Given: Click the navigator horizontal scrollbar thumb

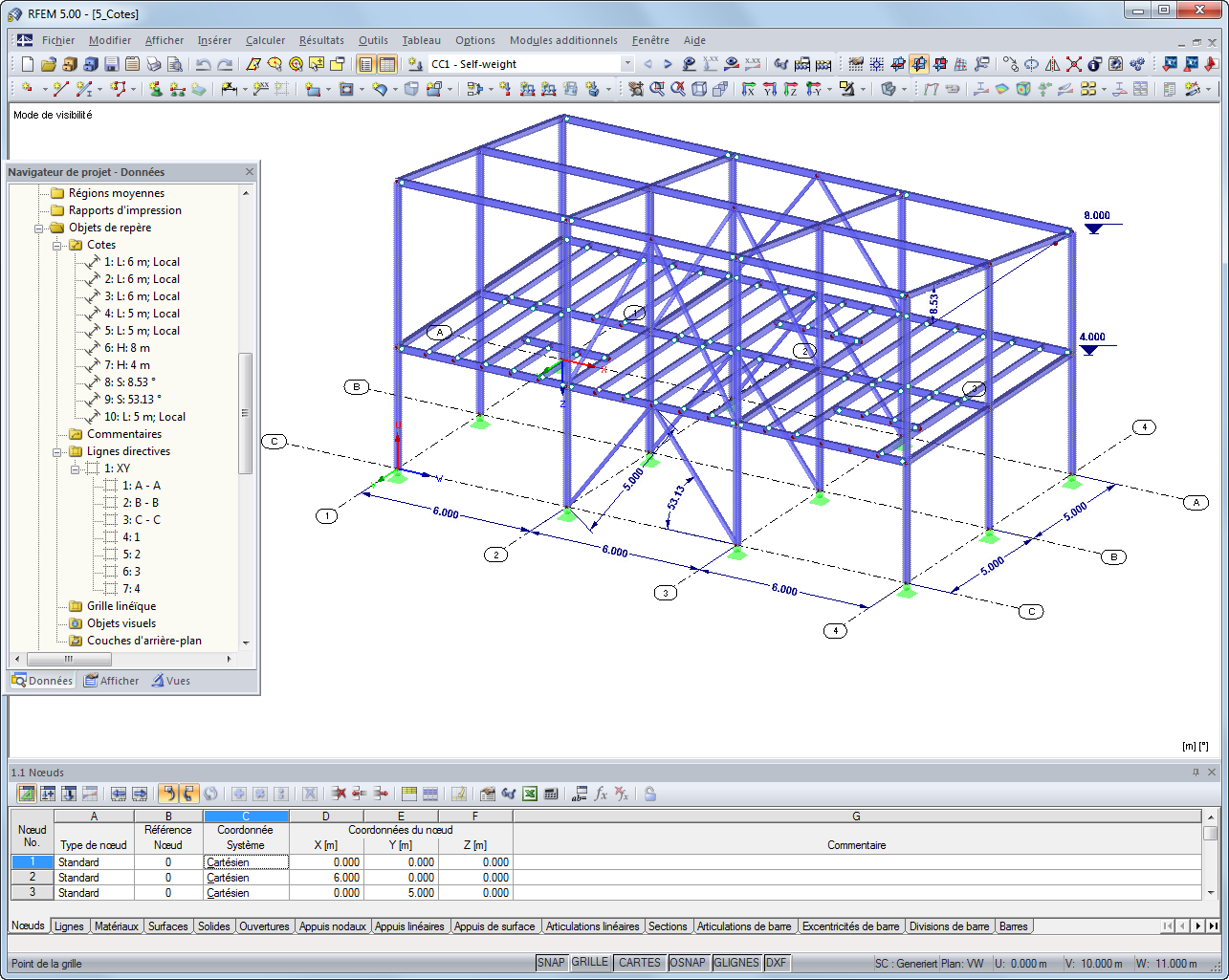Looking at the screenshot, I should 68,659.
